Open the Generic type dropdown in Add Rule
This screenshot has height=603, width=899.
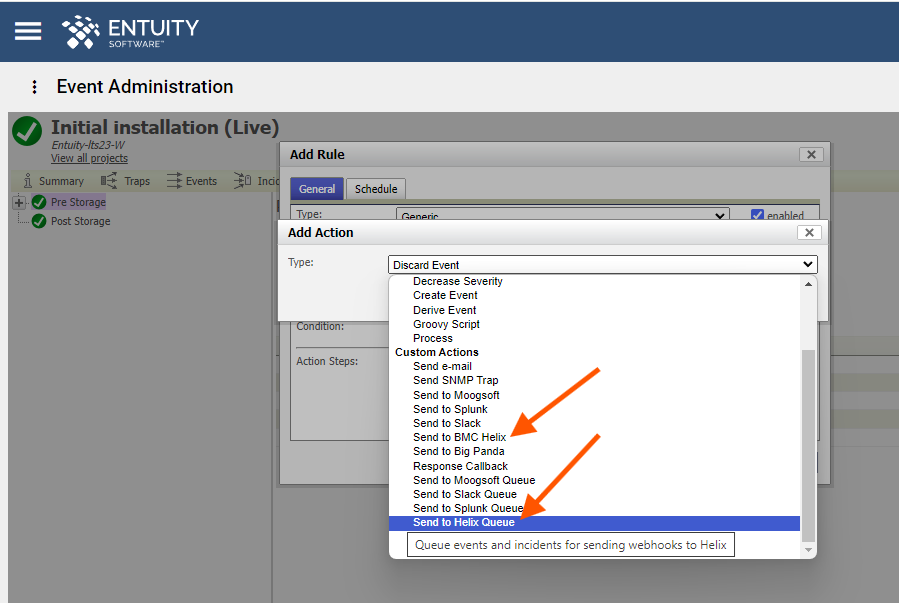562,215
